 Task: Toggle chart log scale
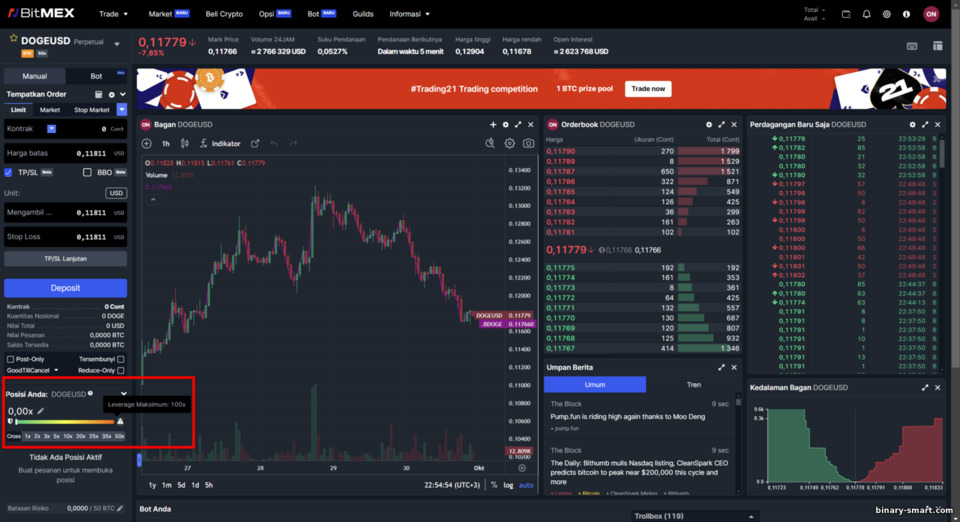click(508, 485)
